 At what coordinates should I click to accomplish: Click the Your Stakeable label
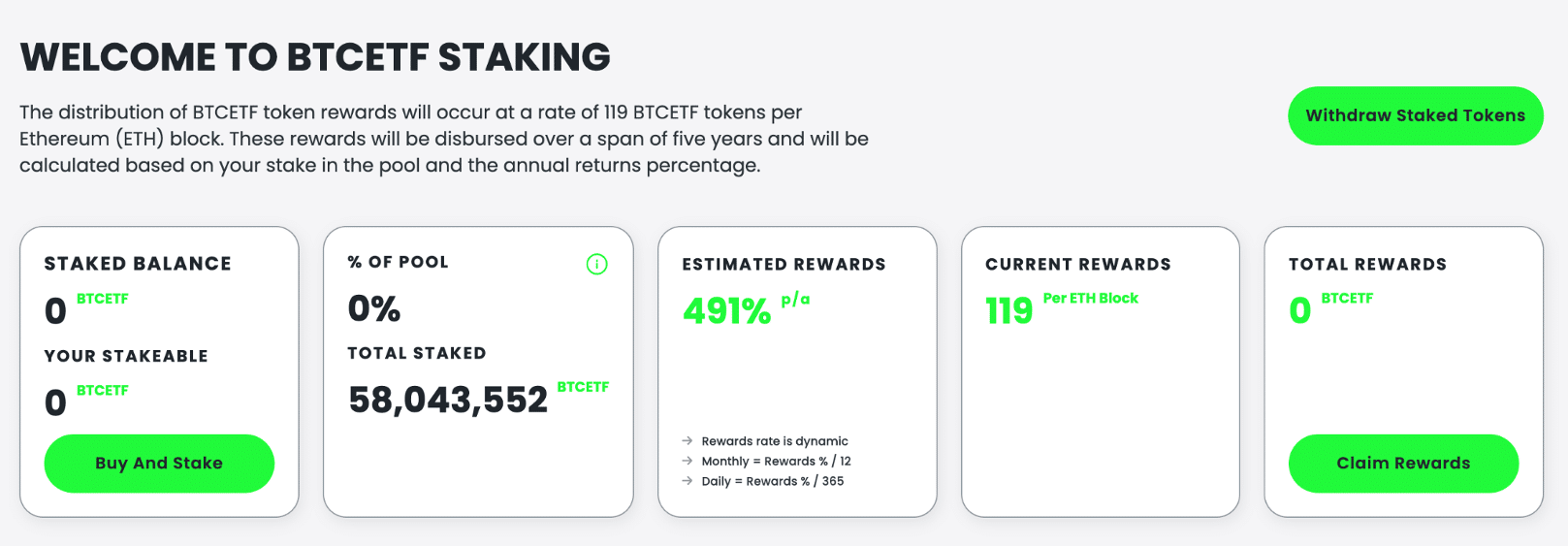(x=126, y=356)
